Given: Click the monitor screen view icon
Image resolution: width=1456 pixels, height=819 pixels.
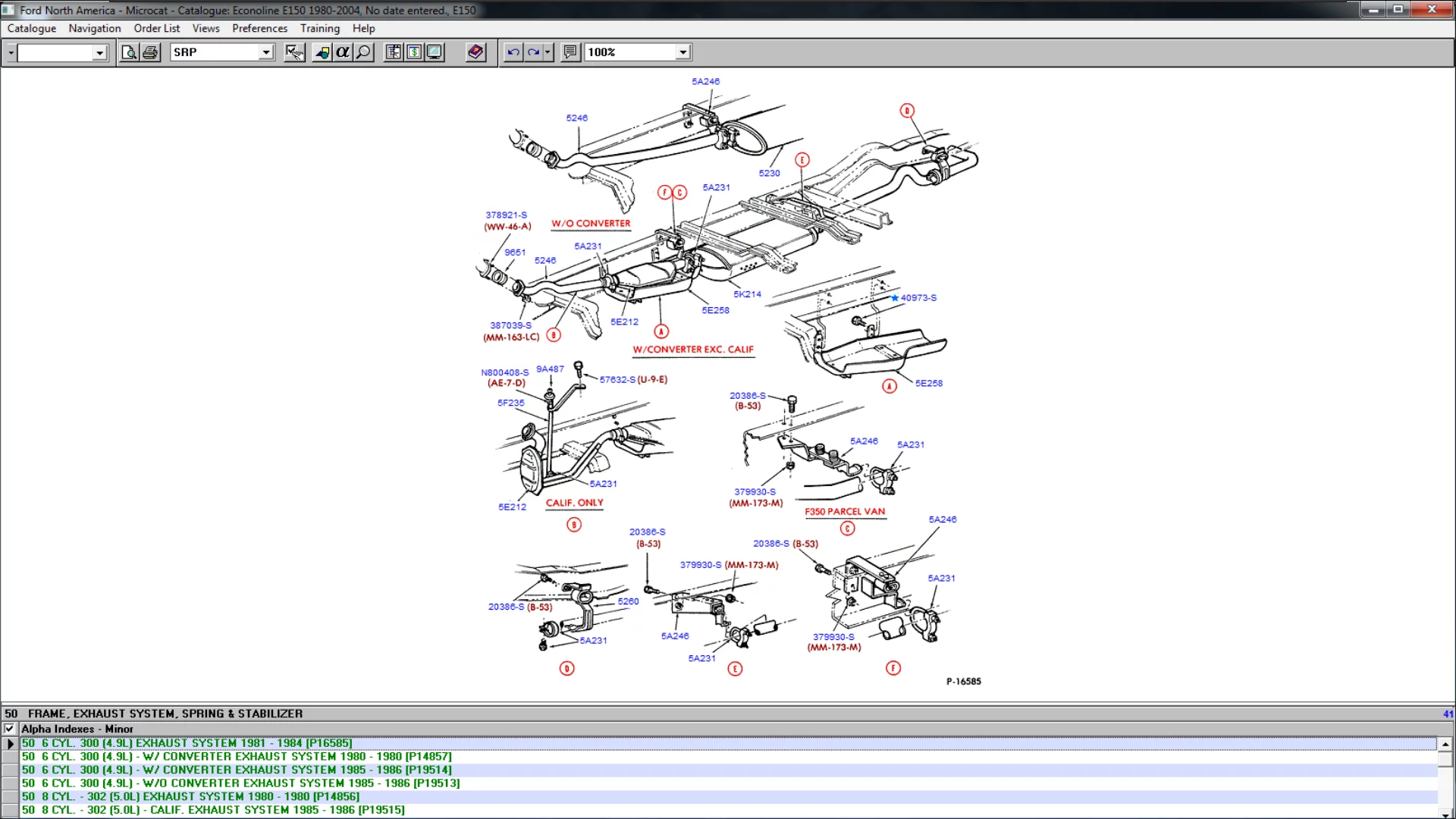Looking at the screenshot, I should click(435, 52).
